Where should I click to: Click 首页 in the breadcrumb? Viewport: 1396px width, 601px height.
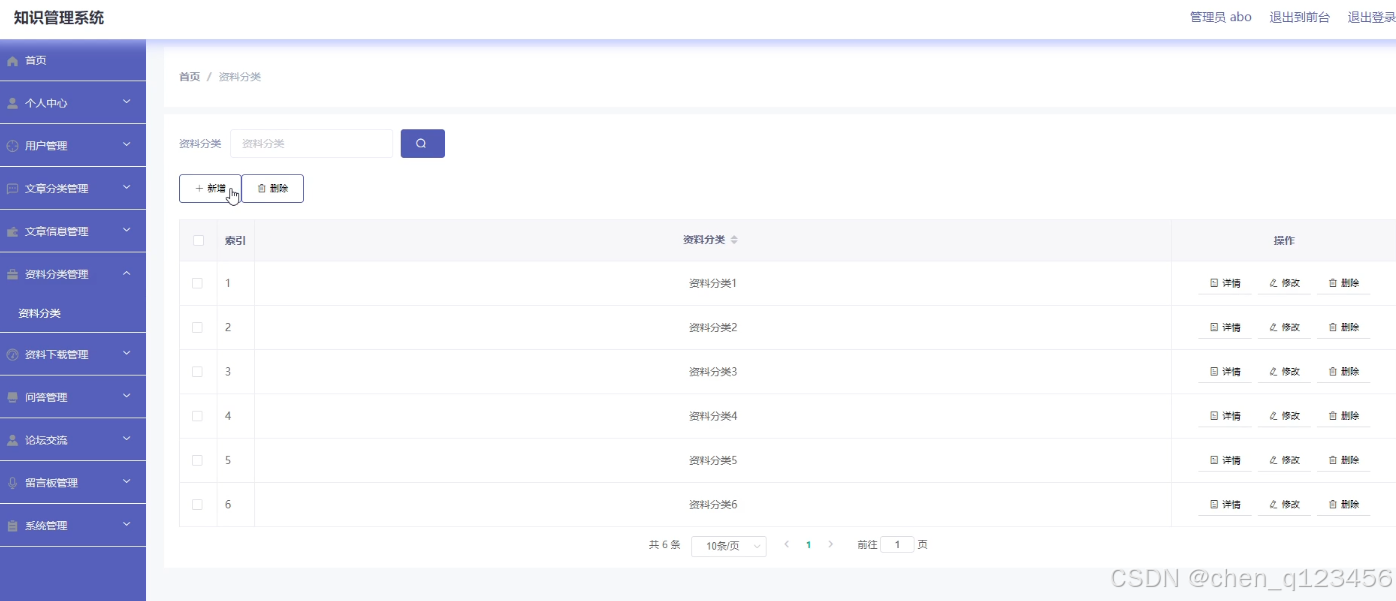tap(189, 77)
